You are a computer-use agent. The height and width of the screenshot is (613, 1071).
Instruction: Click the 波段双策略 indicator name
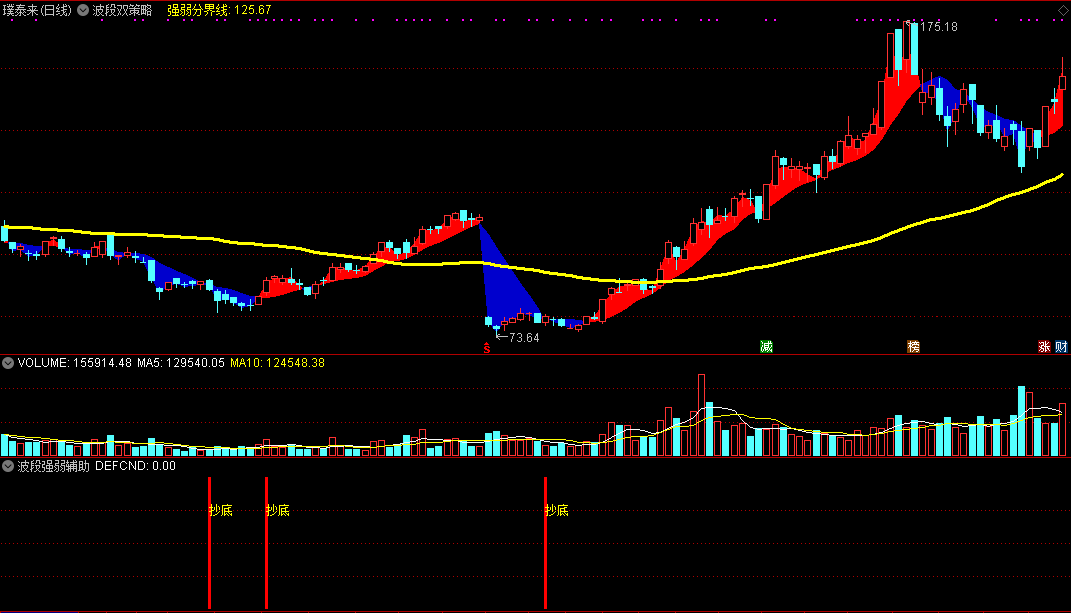[x=122, y=10]
